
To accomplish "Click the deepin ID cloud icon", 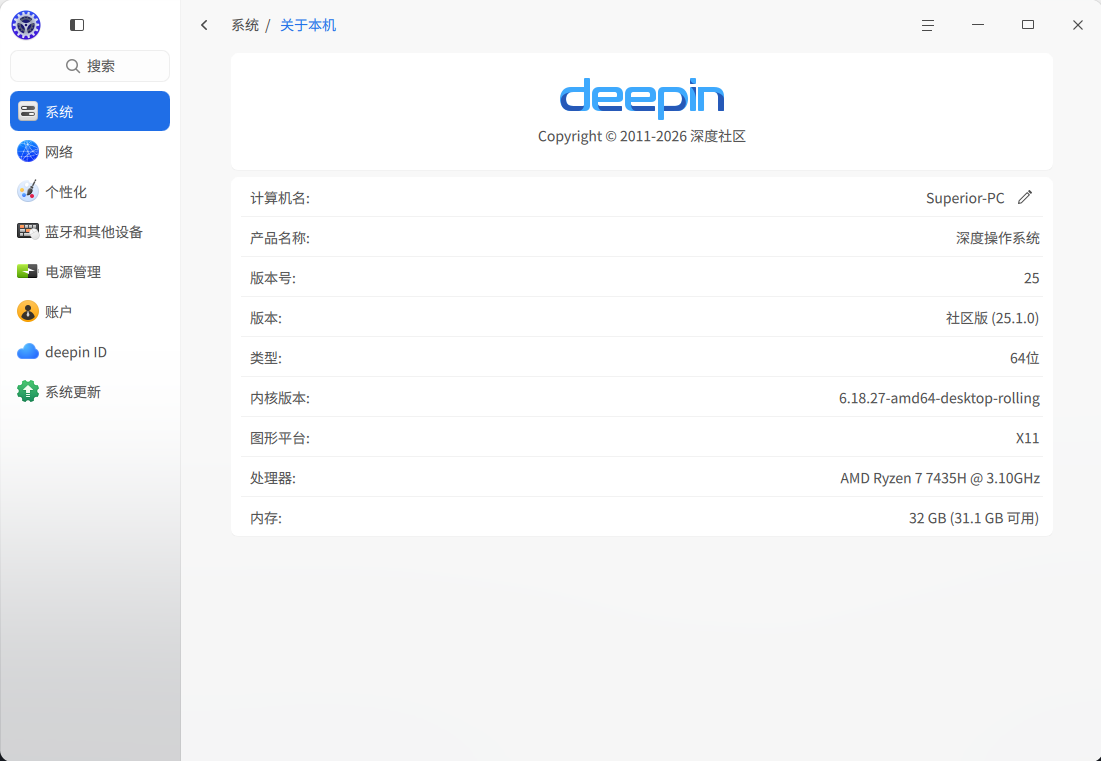I will tap(28, 351).
